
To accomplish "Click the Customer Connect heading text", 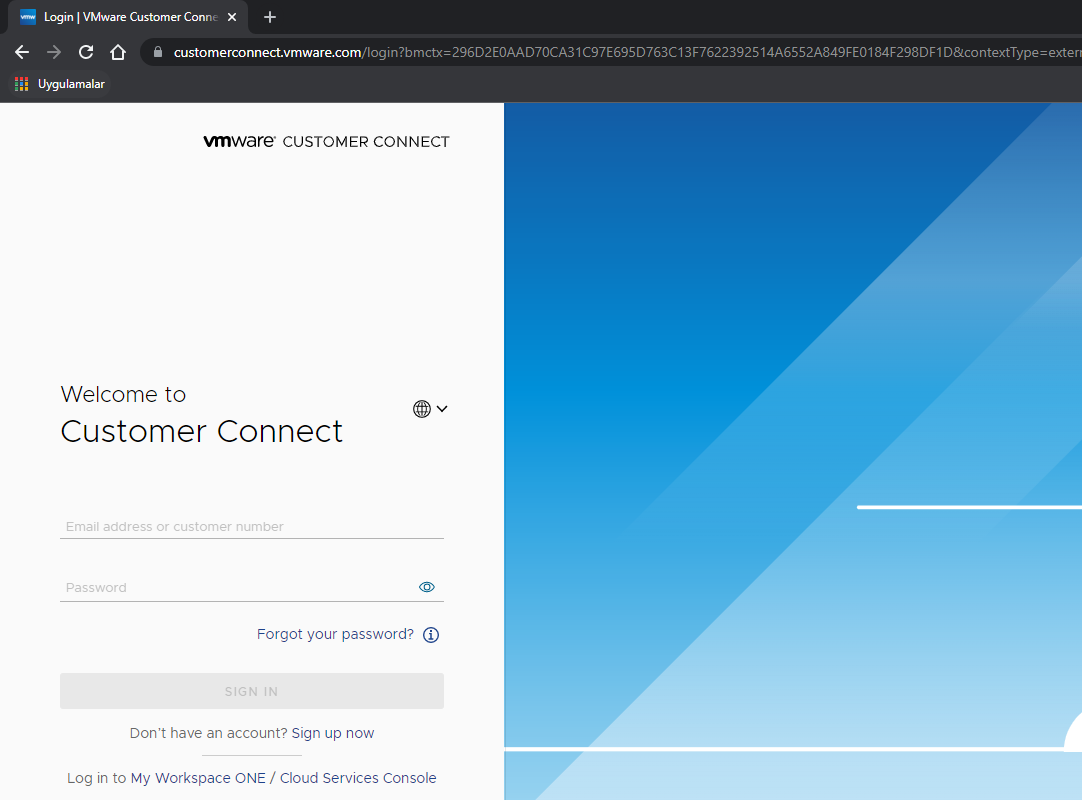I will 201,432.
